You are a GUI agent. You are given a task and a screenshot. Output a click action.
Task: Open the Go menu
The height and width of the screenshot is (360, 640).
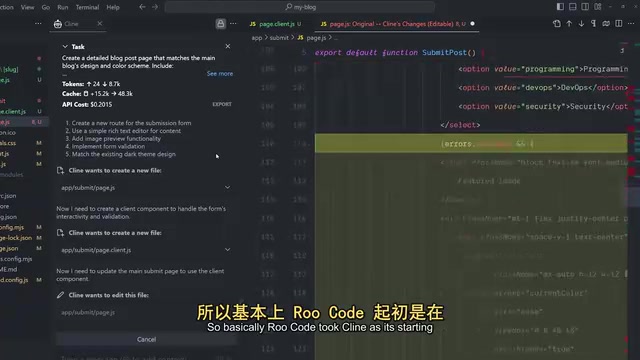[46, 7]
